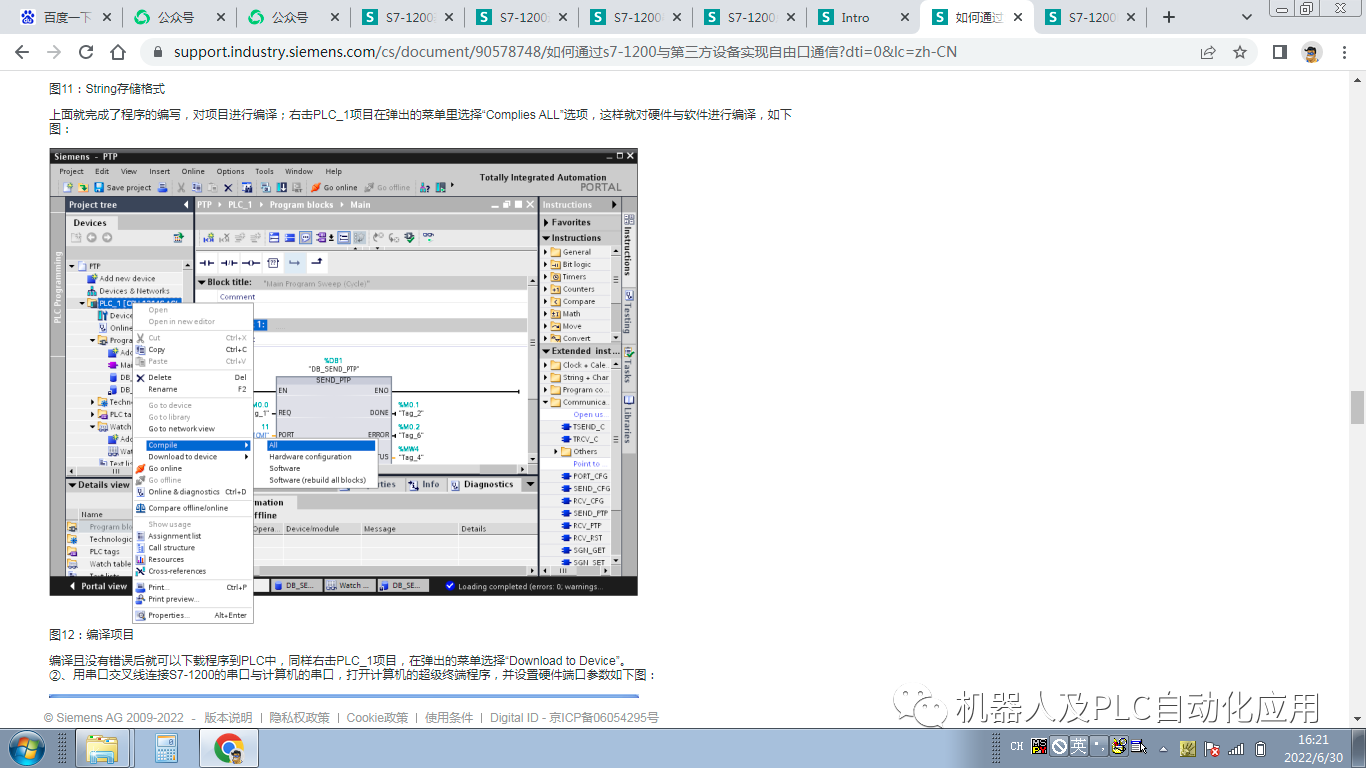This screenshot has width=1366, height=768.
Task: Open Windows Explorer from the taskbar
Action: (102, 748)
